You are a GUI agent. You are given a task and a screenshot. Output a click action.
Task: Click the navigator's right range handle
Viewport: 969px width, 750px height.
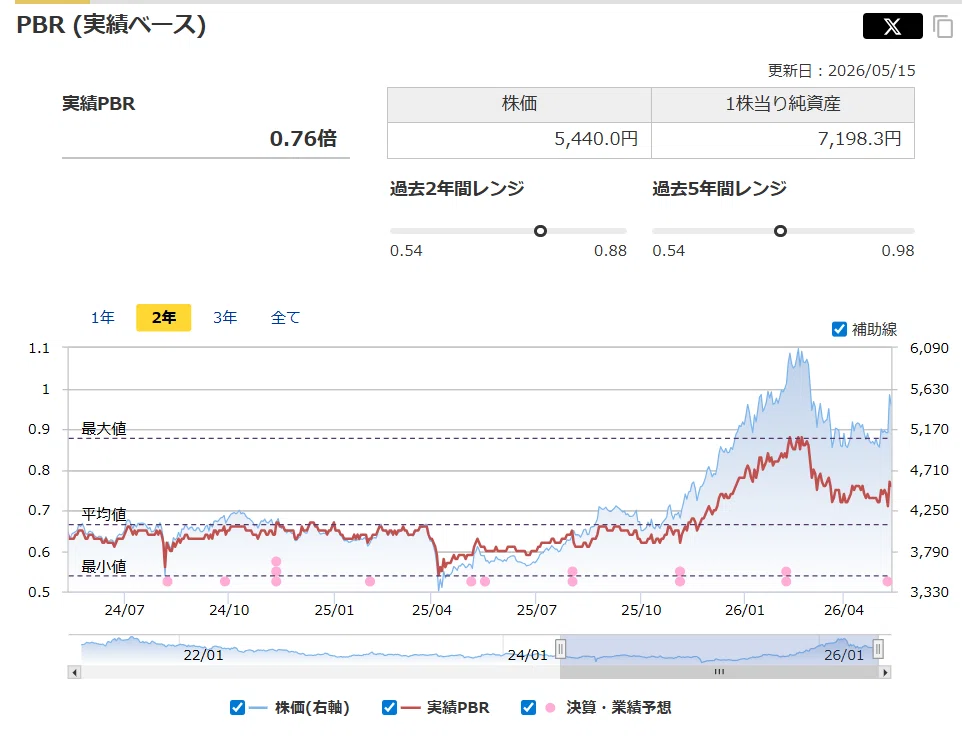[878, 649]
